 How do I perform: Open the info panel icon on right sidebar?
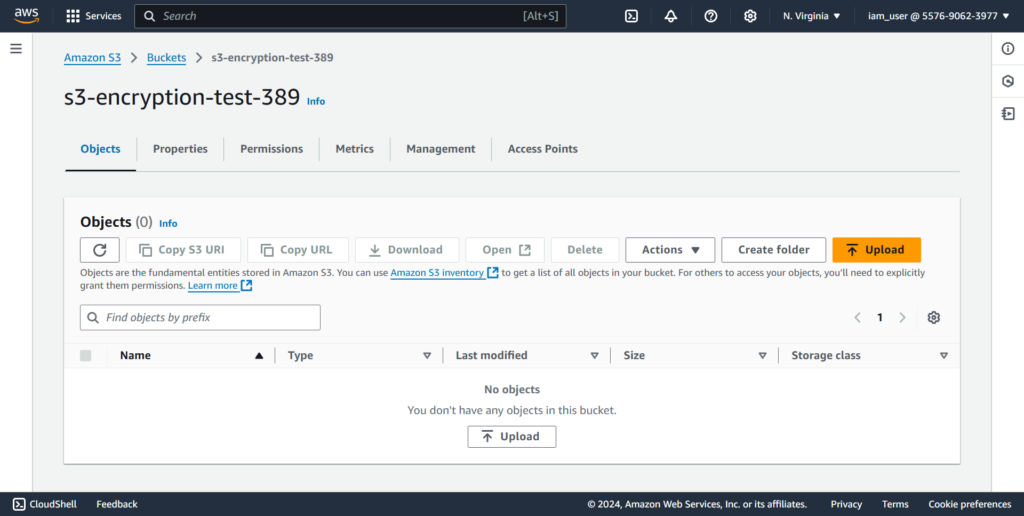(x=1008, y=49)
